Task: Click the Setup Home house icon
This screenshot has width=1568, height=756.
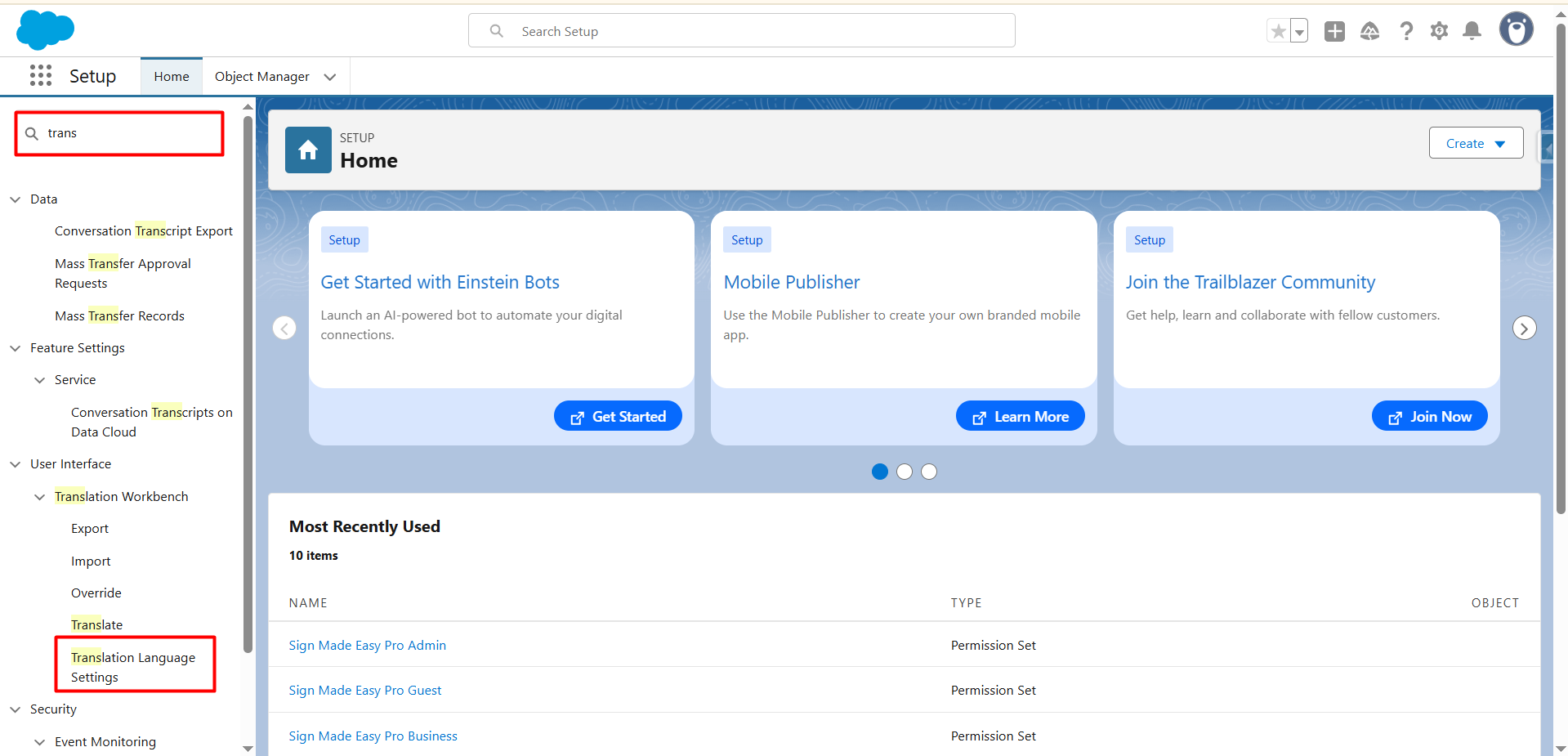Action: (x=308, y=150)
